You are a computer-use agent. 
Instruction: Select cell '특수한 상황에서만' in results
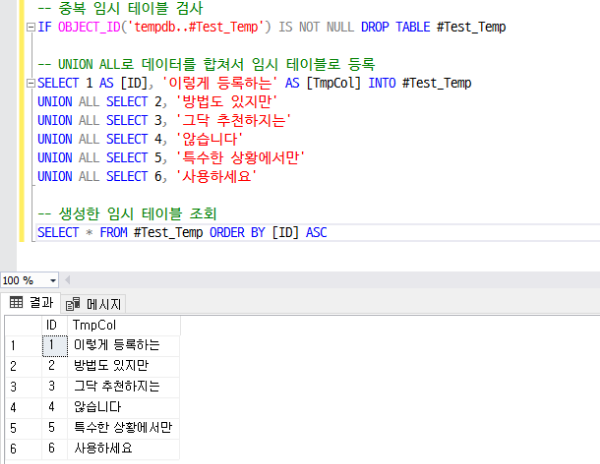pyautogui.click(x=124, y=428)
